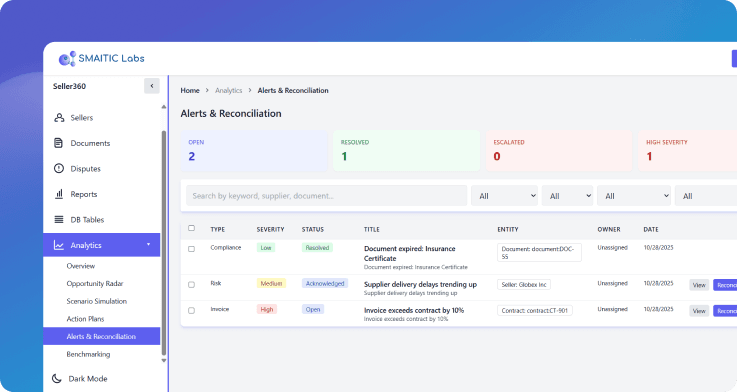Screen dimensions: 737x392
Task: Click the DB Tables list icon
Action: pos(59,220)
